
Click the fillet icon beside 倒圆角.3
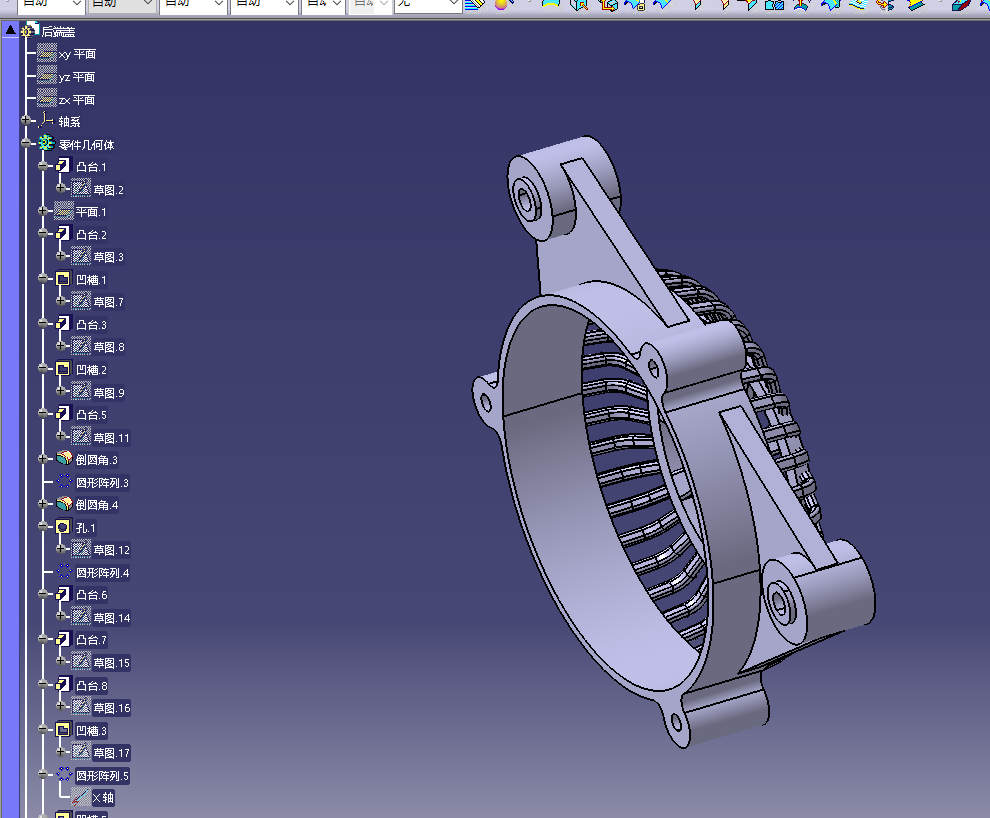click(64, 459)
